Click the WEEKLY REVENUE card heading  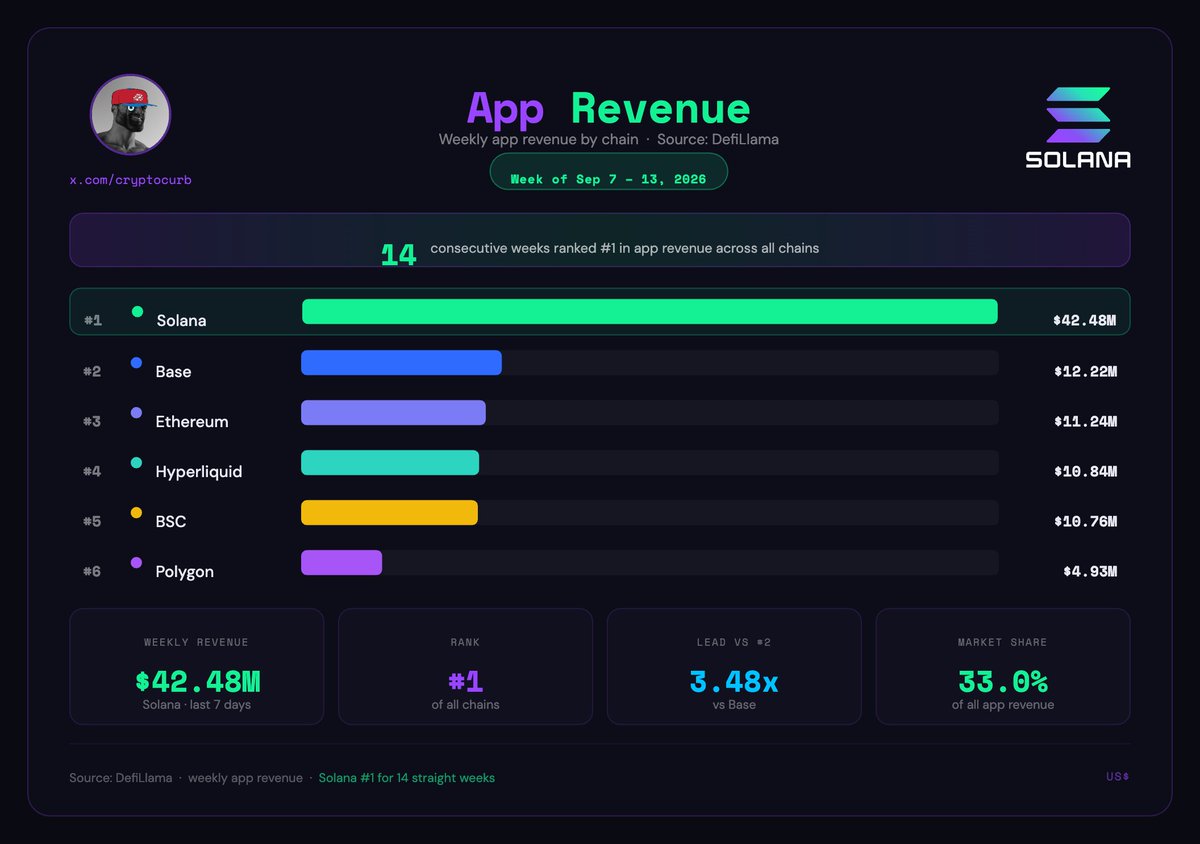(x=196, y=642)
